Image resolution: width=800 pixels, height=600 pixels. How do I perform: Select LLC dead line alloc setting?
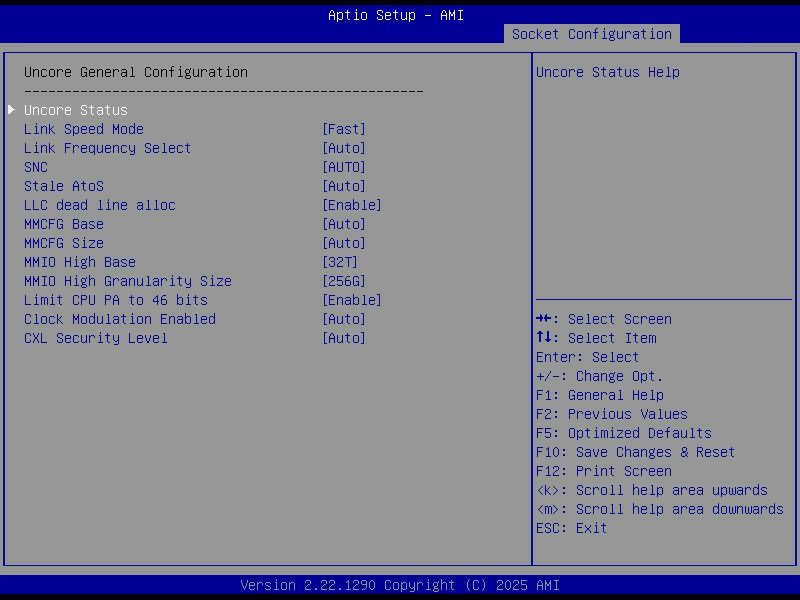[x=99, y=205]
